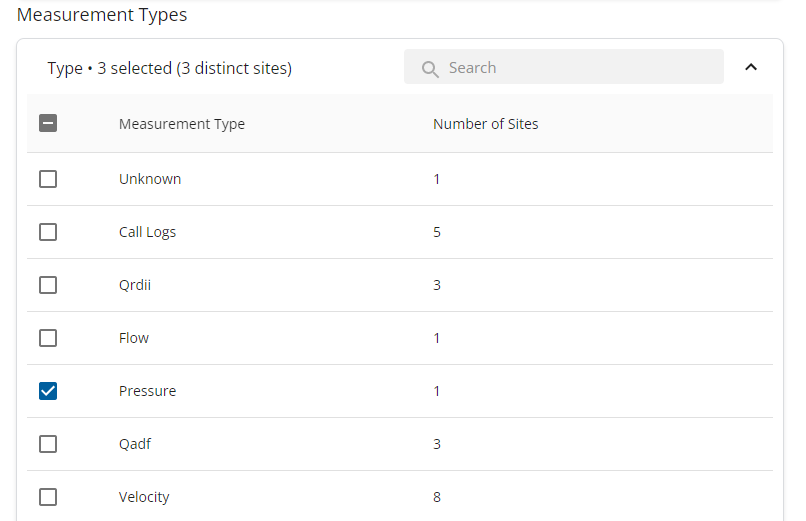Sort by Number of Sites column header
Image resolution: width=806 pixels, height=521 pixels.
click(485, 124)
